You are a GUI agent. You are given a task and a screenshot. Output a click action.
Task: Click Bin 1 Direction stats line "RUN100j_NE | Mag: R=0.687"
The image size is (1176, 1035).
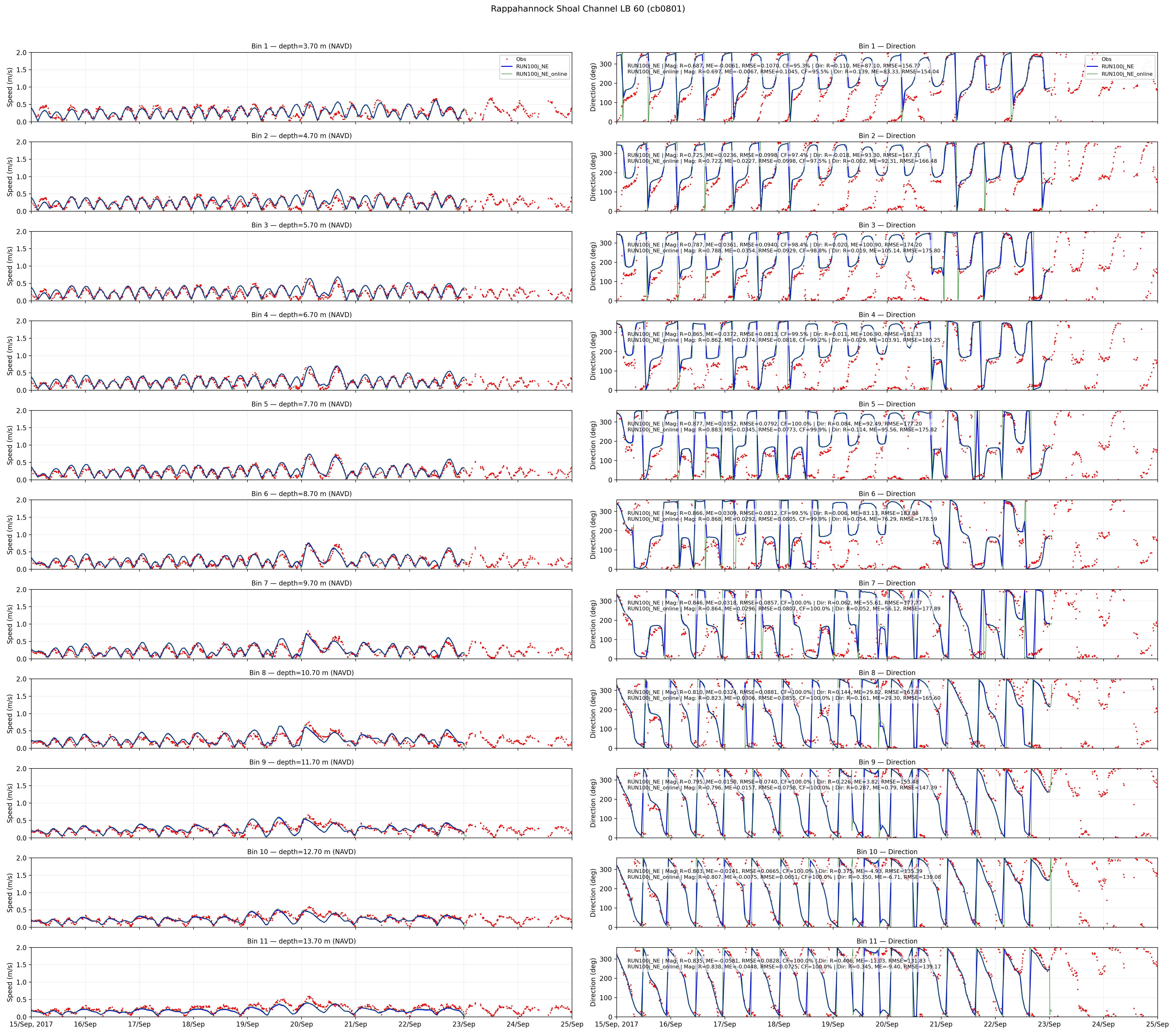tap(774, 66)
